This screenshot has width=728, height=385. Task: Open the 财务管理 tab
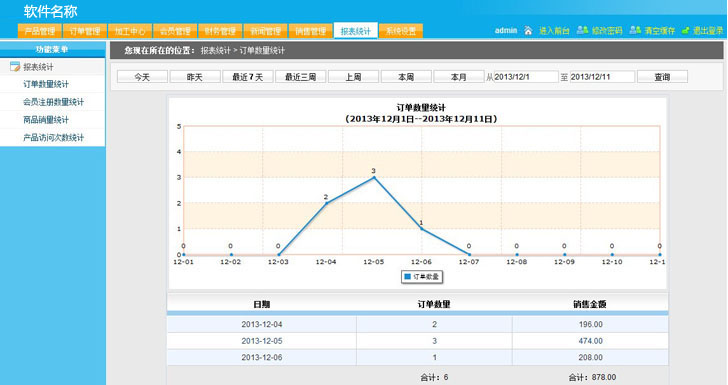[x=220, y=31]
